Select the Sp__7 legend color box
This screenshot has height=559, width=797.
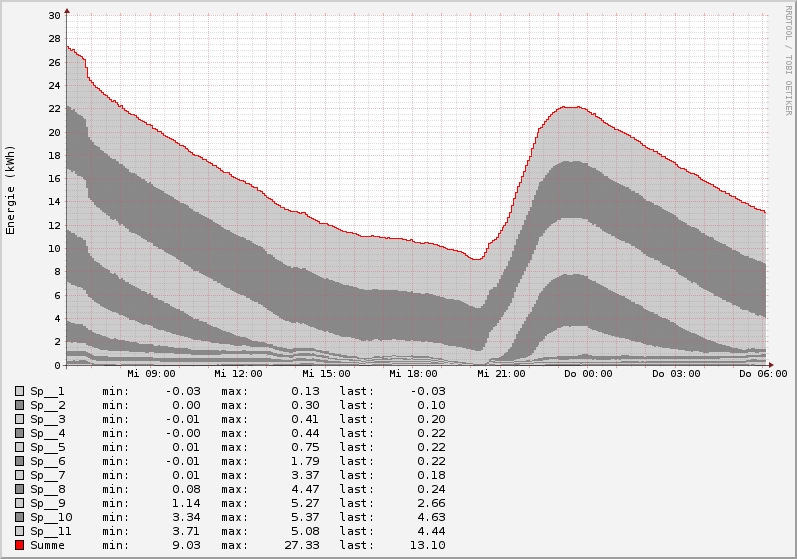[19, 475]
